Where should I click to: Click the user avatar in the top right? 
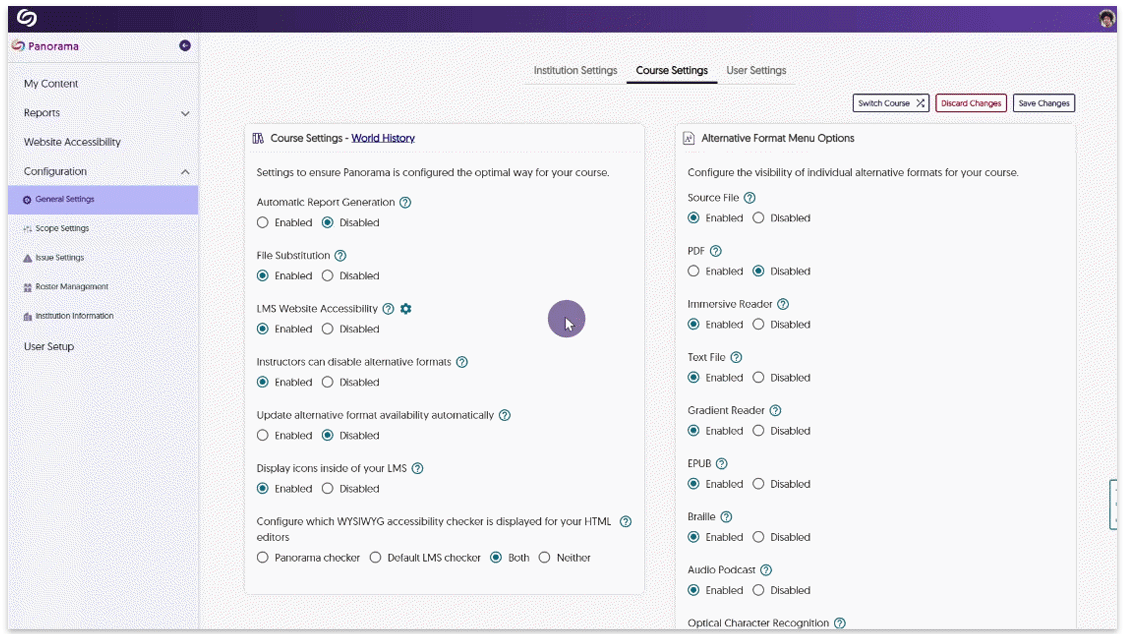pos(1105,18)
